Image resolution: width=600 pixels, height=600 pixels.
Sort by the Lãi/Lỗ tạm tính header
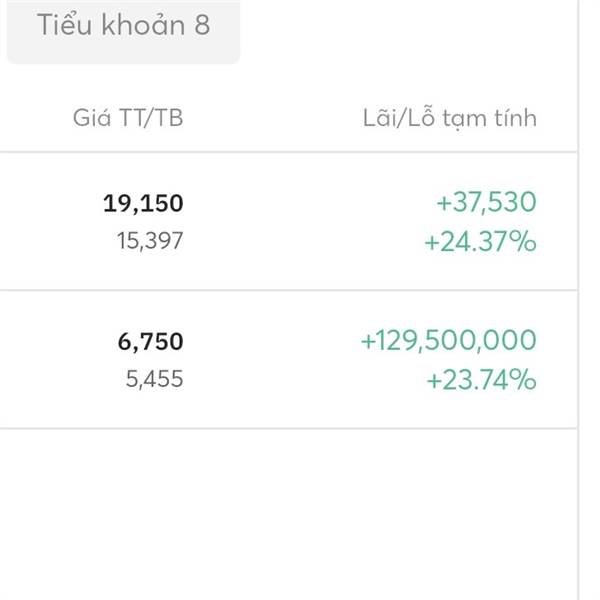coord(450,118)
